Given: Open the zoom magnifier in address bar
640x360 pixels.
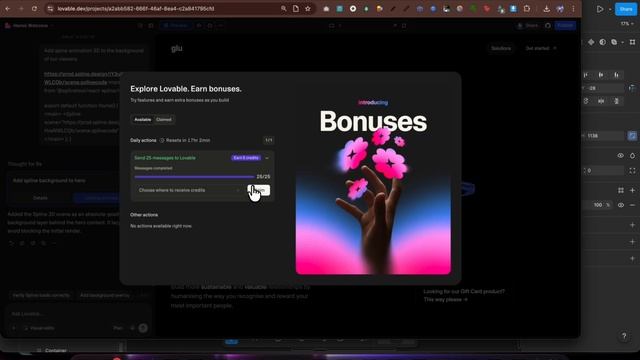Looking at the screenshot, I should point(283,9).
